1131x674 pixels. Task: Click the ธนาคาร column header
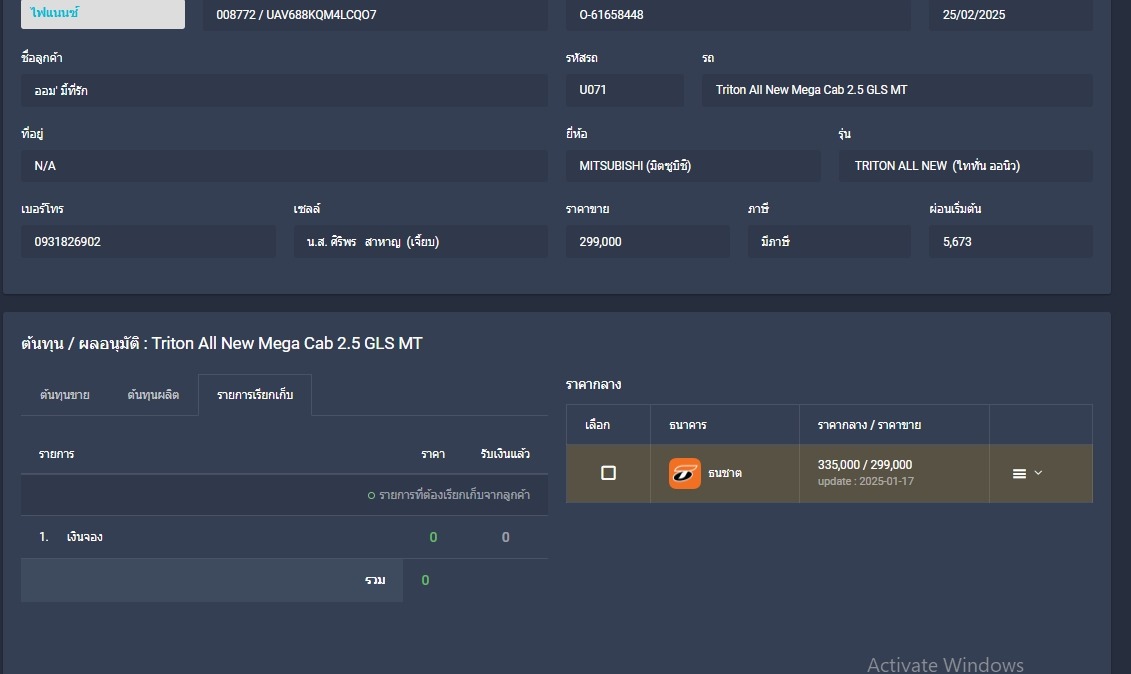tap(687, 425)
